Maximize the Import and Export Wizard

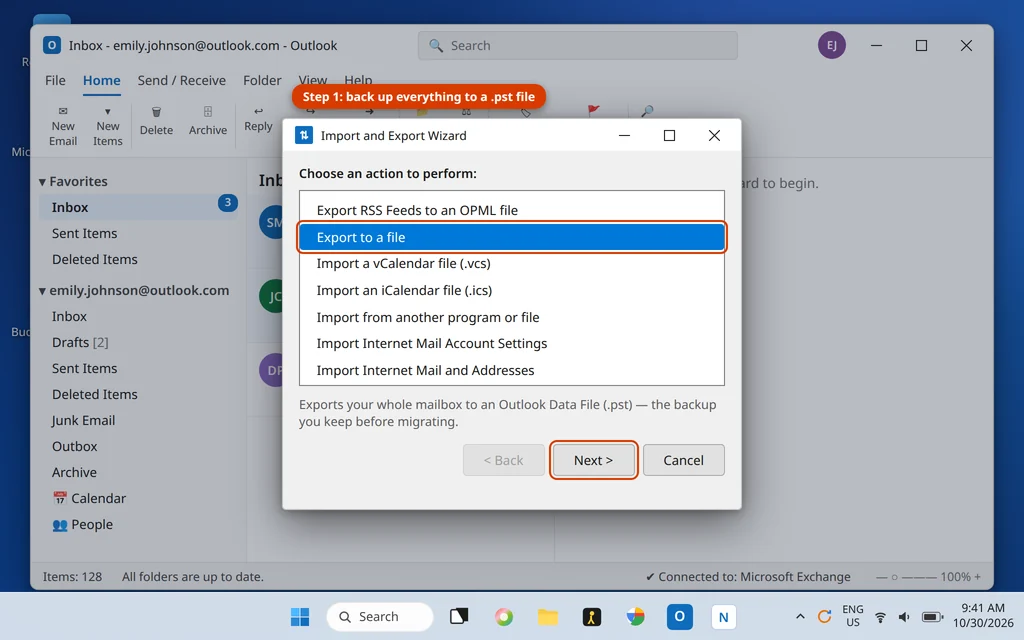pos(669,135)
